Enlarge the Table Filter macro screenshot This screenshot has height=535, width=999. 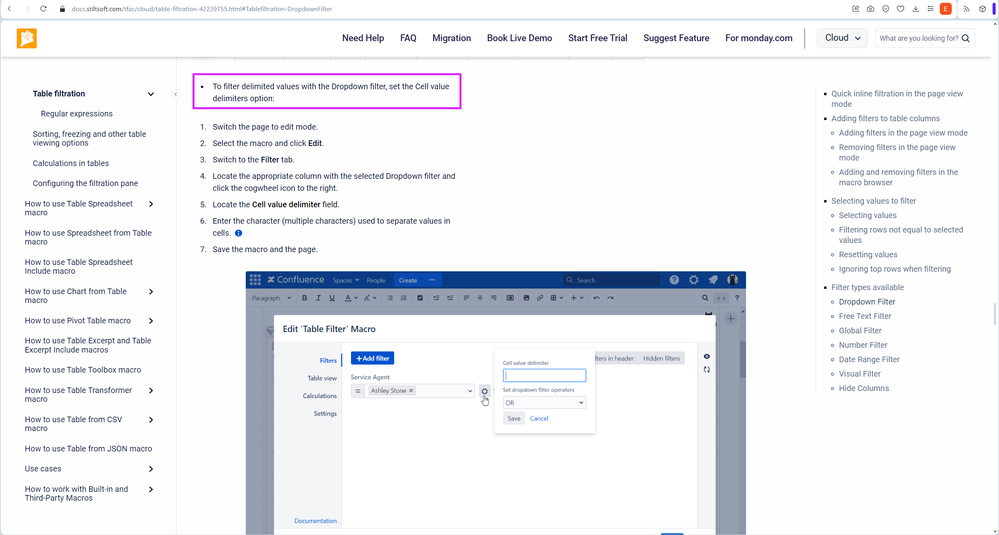[496, 403]
